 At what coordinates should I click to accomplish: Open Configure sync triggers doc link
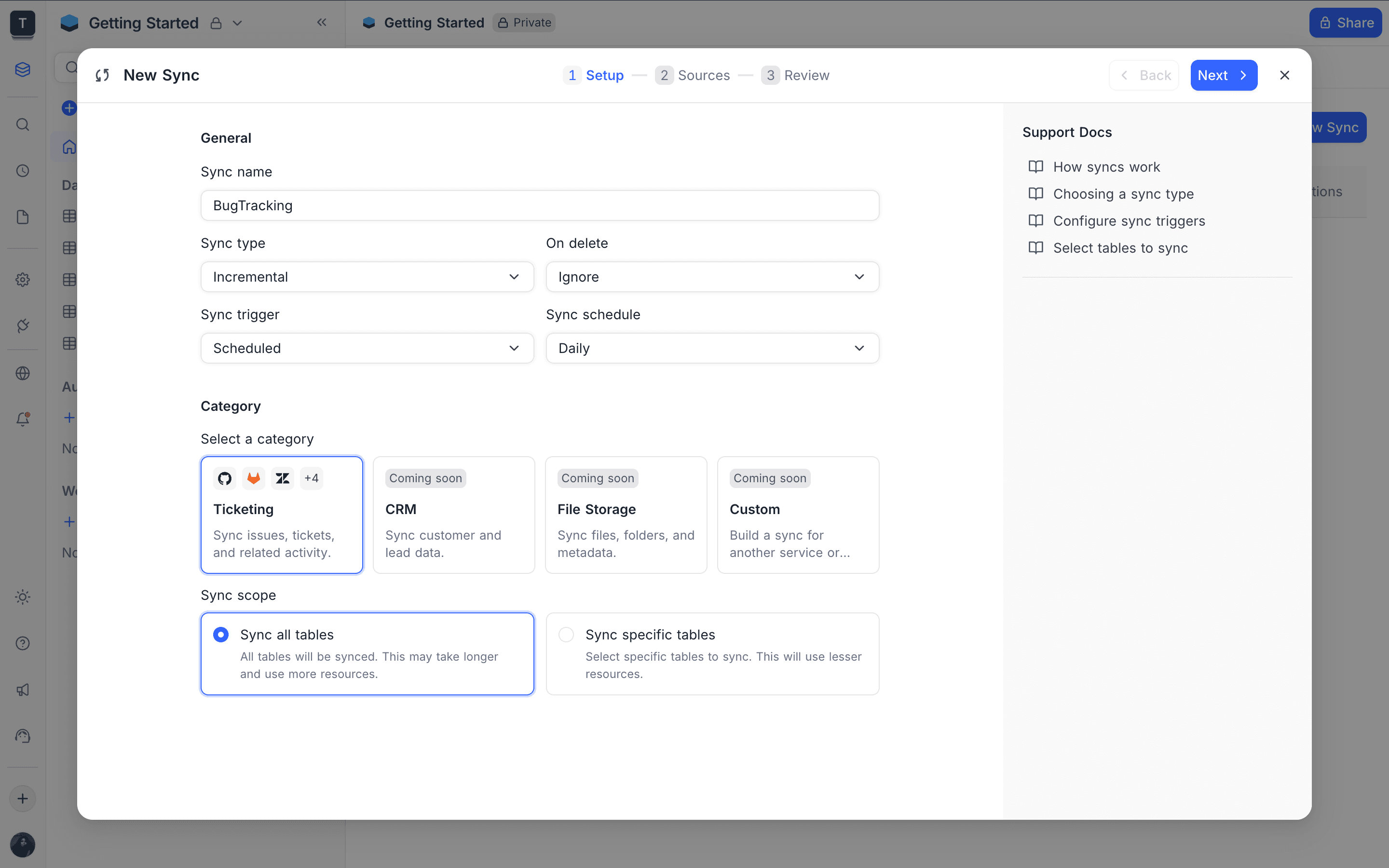[1129, 221]
